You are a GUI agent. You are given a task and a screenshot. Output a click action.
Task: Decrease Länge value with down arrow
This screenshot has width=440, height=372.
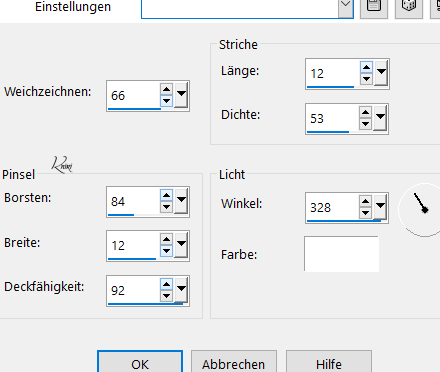[x=366, y=79]
